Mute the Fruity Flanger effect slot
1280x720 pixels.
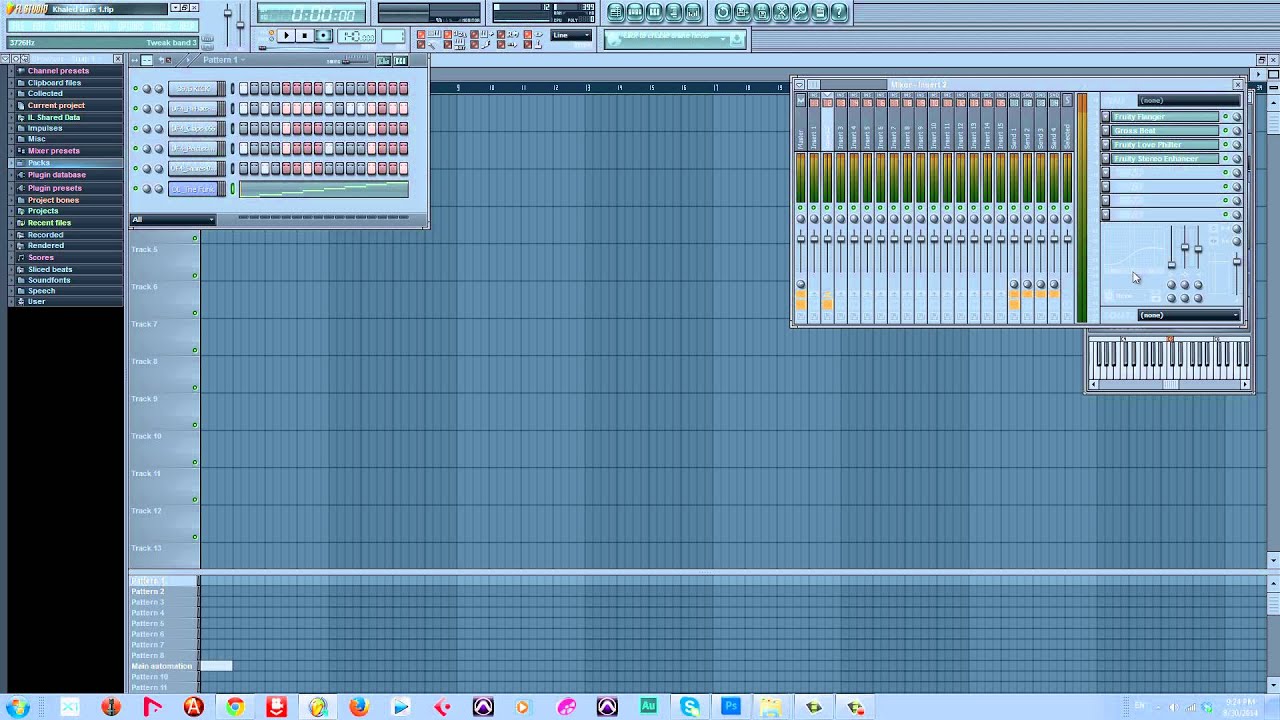coord(1225,117)
